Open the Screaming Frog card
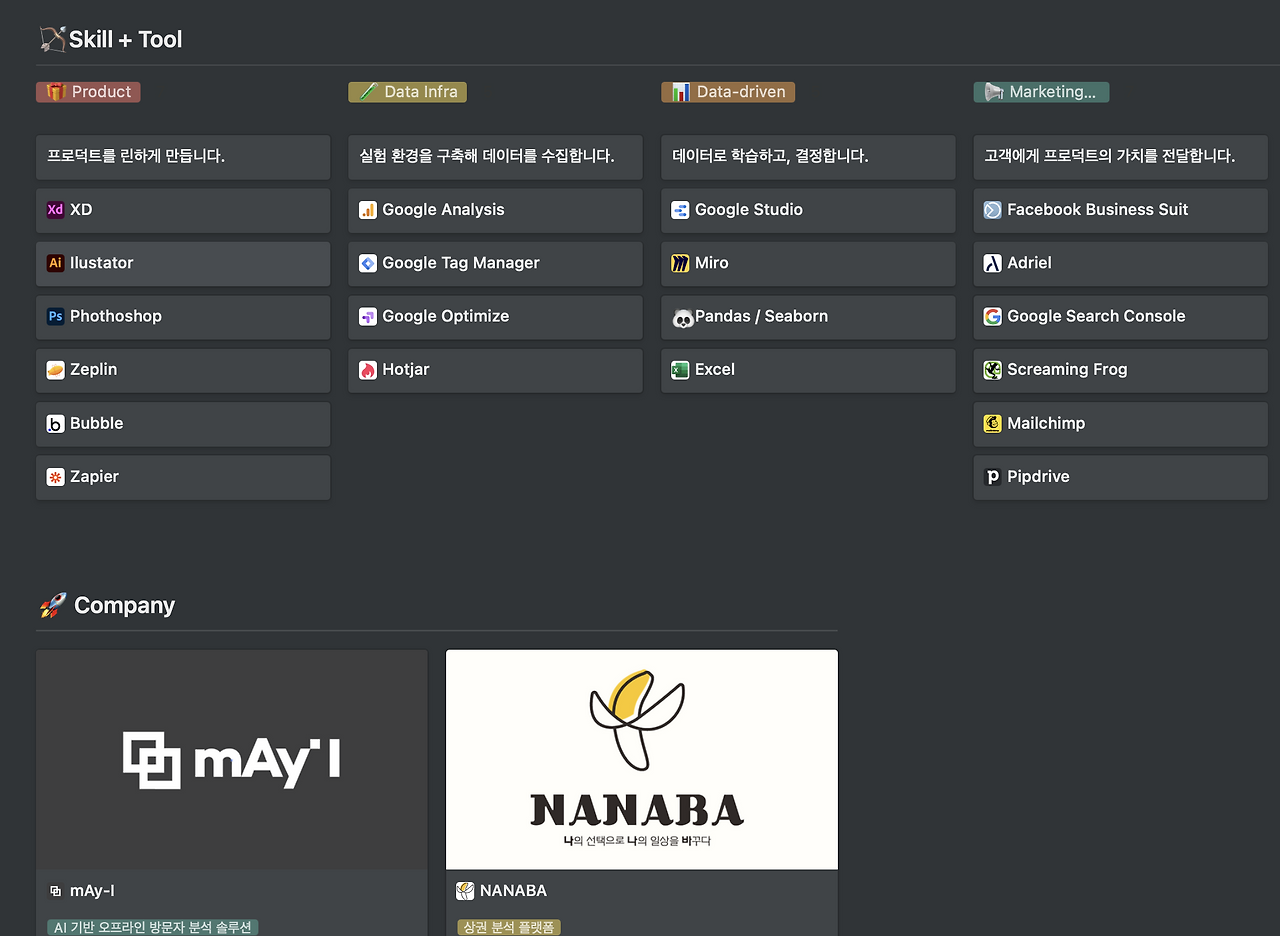The width and height of the screenshot is (1280, 936). point(1121,371)
